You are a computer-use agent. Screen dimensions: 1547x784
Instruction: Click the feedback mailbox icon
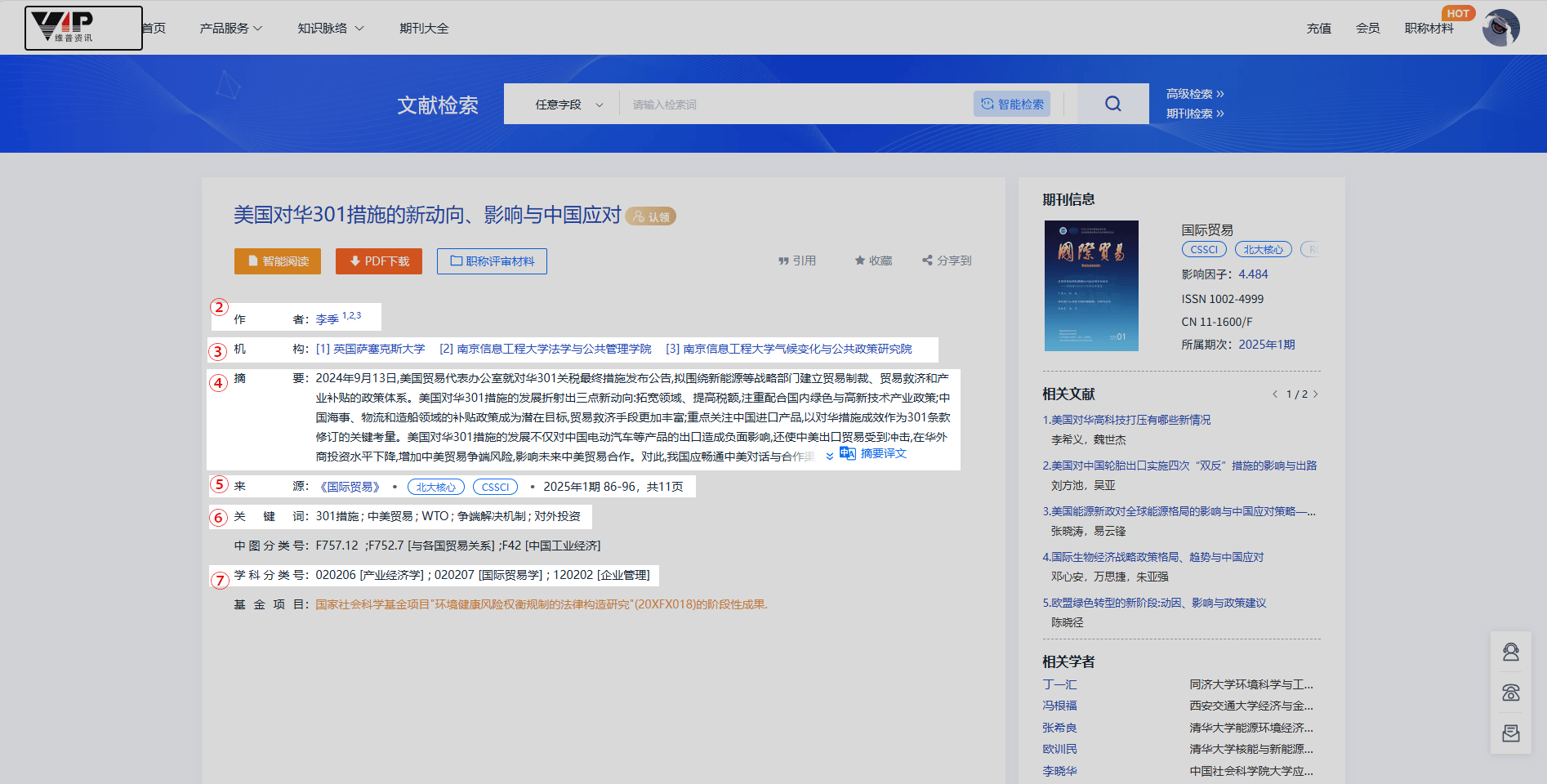pos(1511,733)
